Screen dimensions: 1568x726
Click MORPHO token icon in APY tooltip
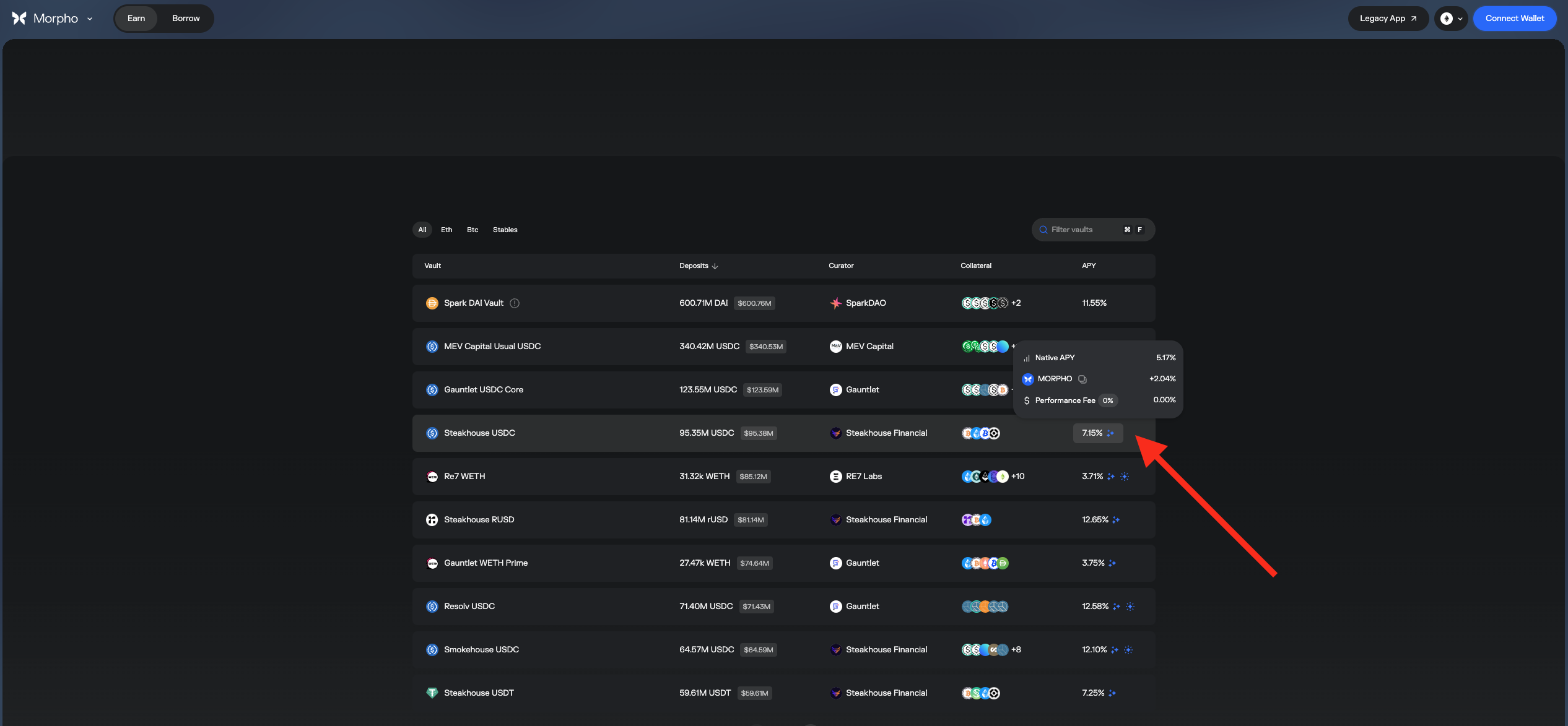click(x=1028, y=379)
